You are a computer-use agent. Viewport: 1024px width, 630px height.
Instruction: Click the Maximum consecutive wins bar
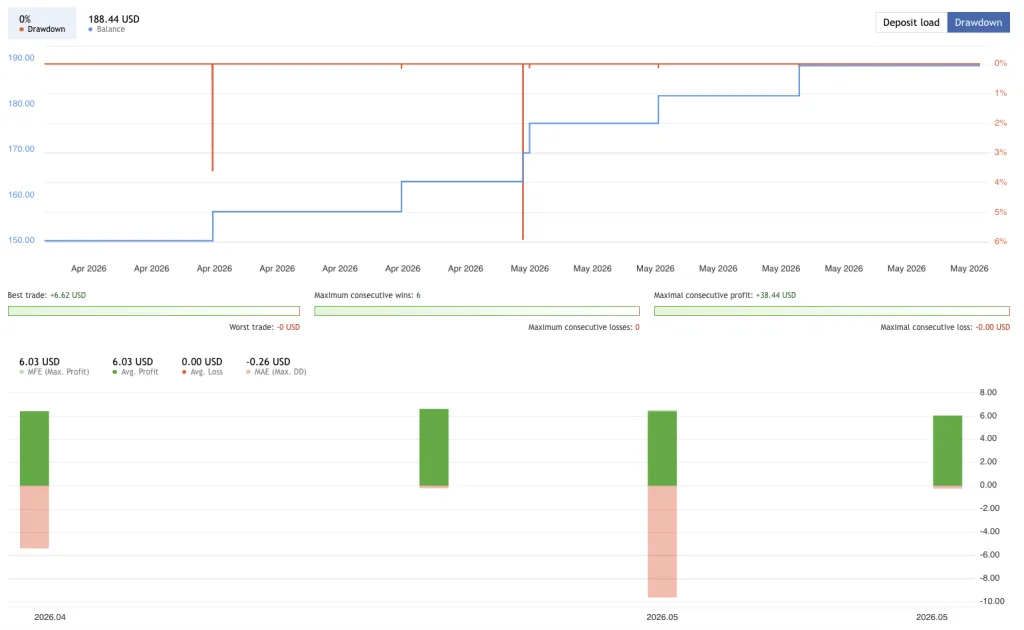click(x=477, y=311)
